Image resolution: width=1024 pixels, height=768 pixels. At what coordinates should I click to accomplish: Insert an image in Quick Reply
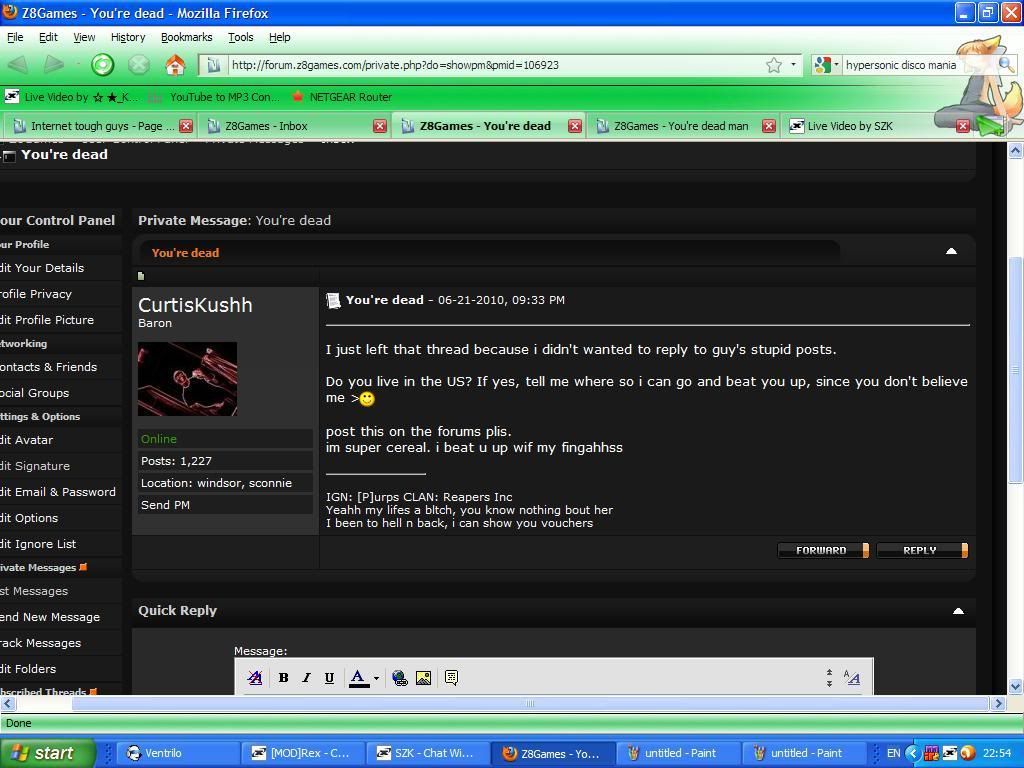pyautogui.click(x=423, y=678)
